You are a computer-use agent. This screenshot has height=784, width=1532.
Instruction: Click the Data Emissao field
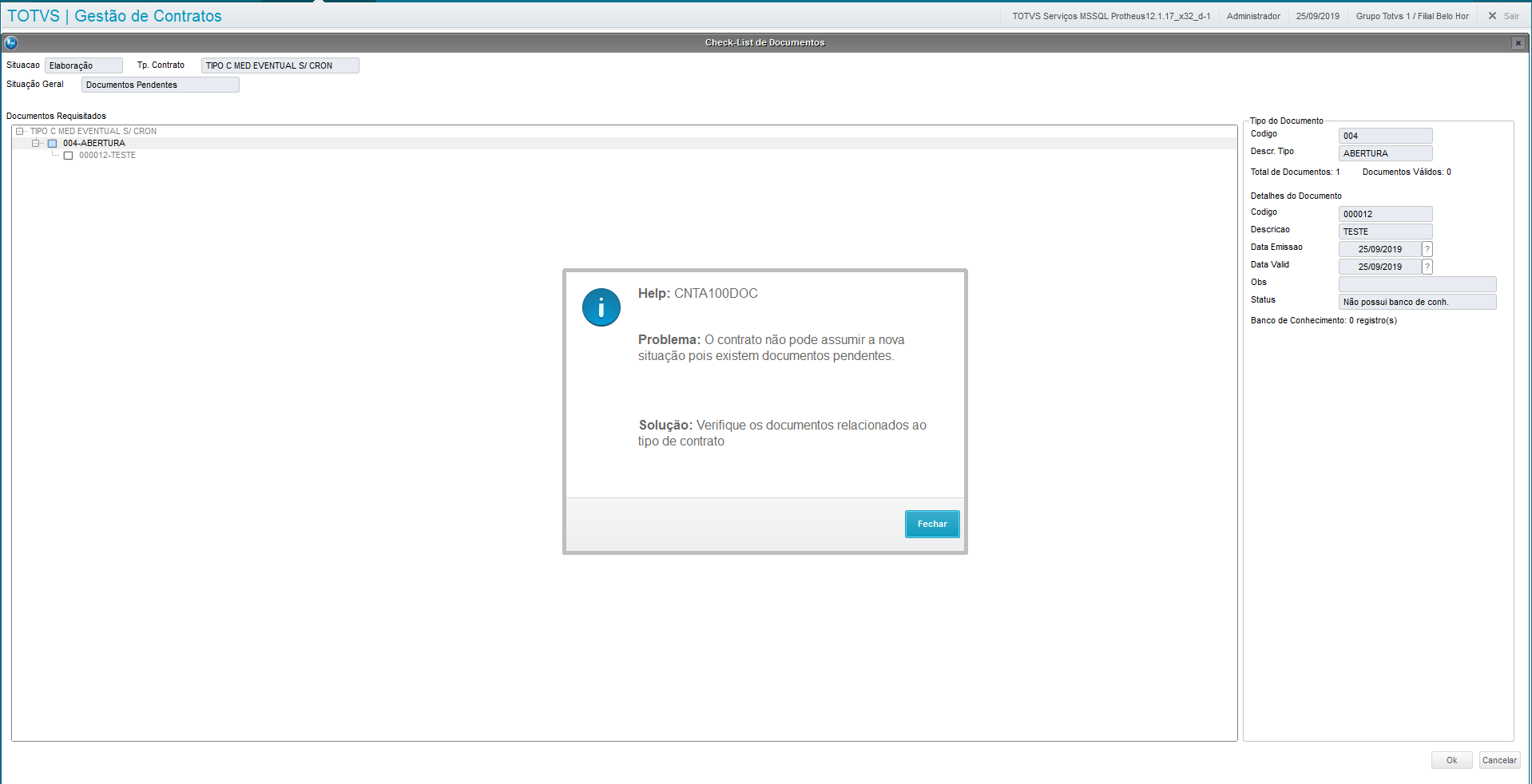(x=1379, y=249)
